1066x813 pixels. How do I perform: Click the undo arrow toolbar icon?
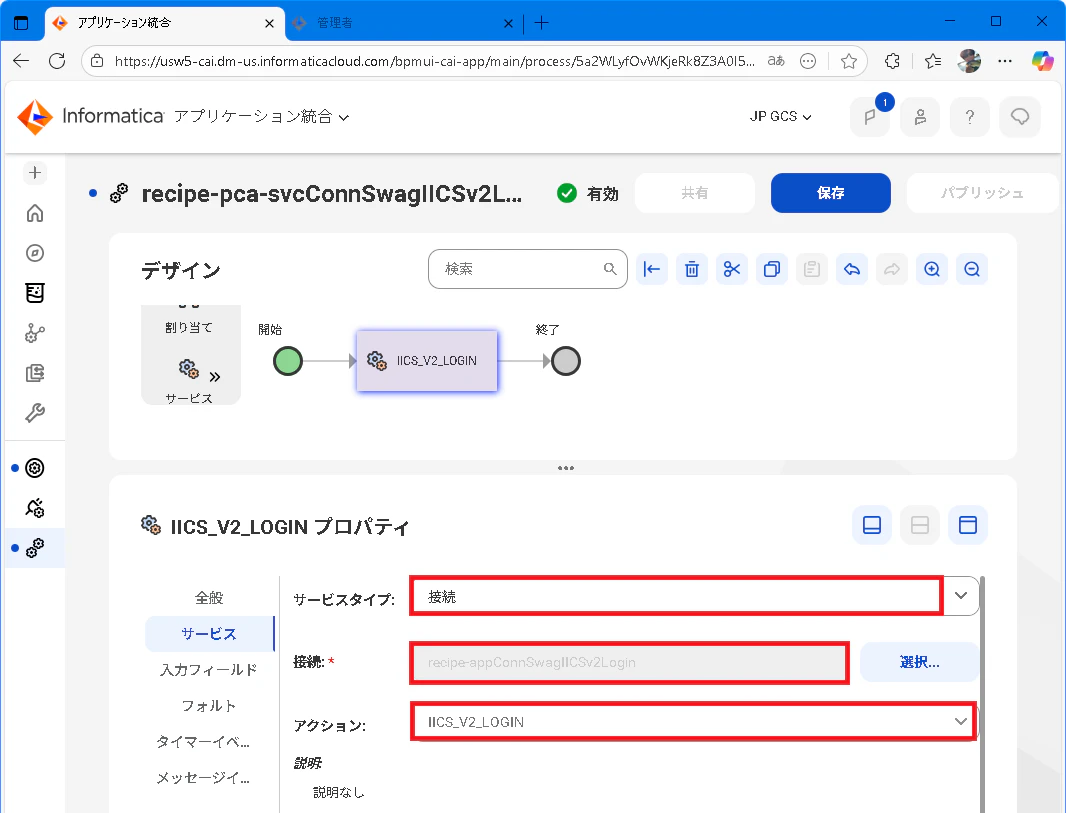tap(852, 269)
